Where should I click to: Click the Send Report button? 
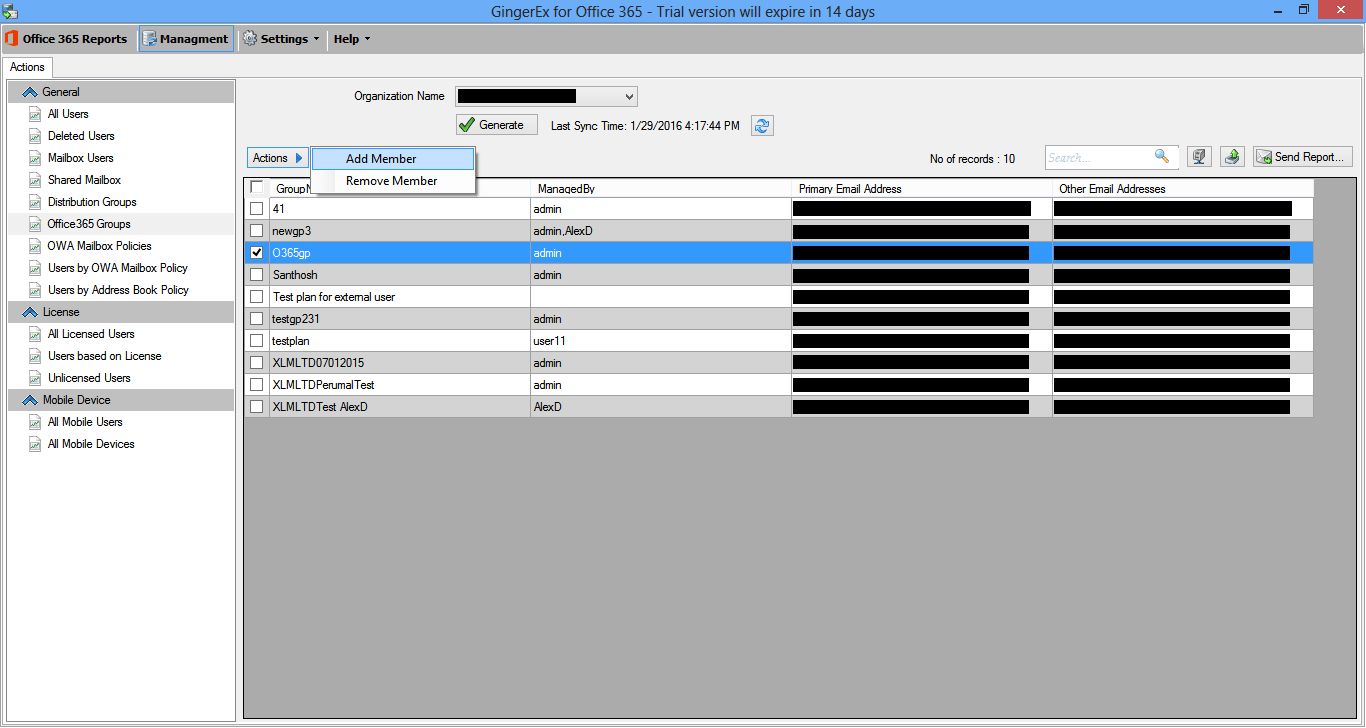pyautogui.click(x=1303, y=157)
